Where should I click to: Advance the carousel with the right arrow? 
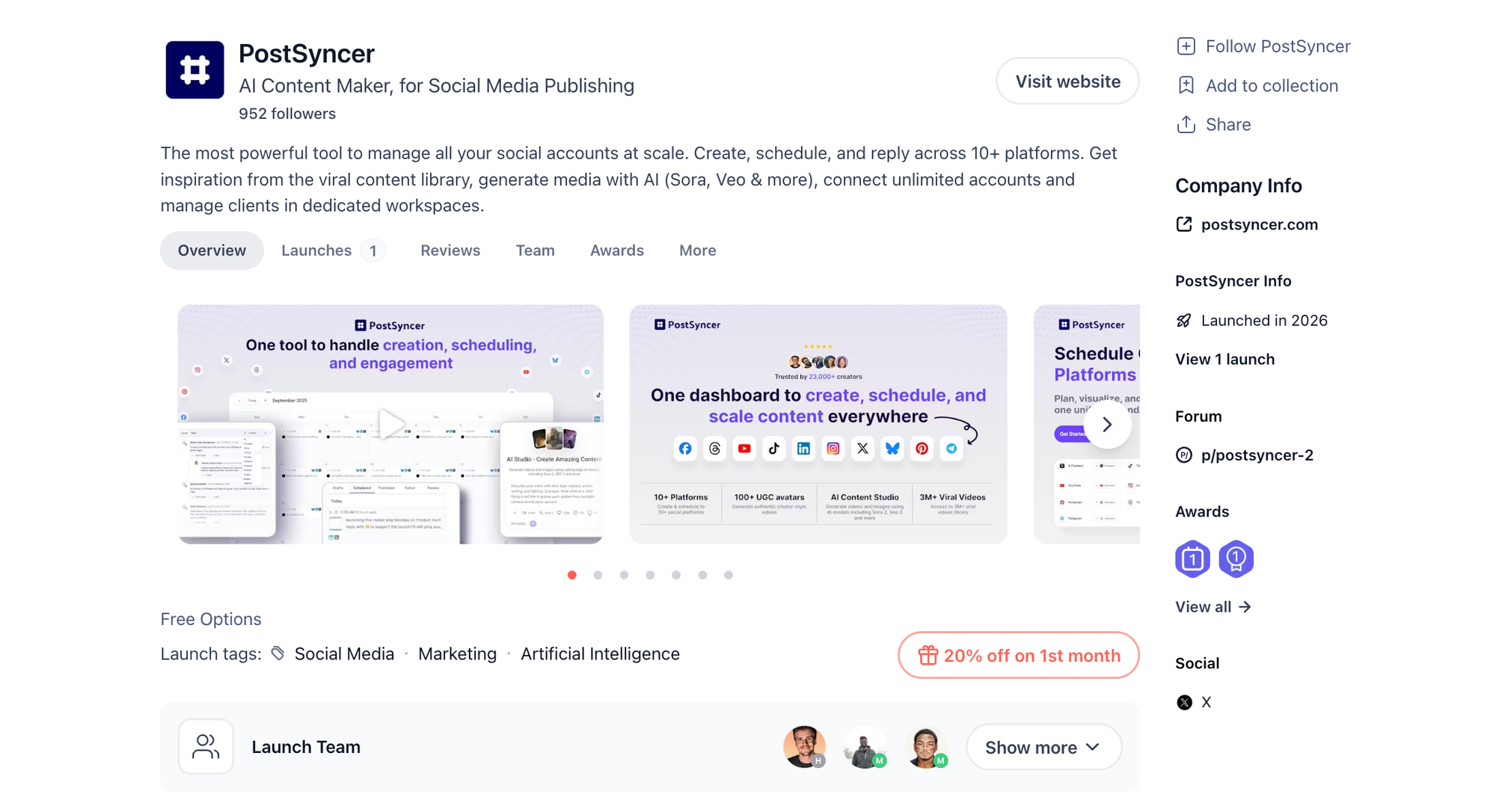[x=1107, y=423]
